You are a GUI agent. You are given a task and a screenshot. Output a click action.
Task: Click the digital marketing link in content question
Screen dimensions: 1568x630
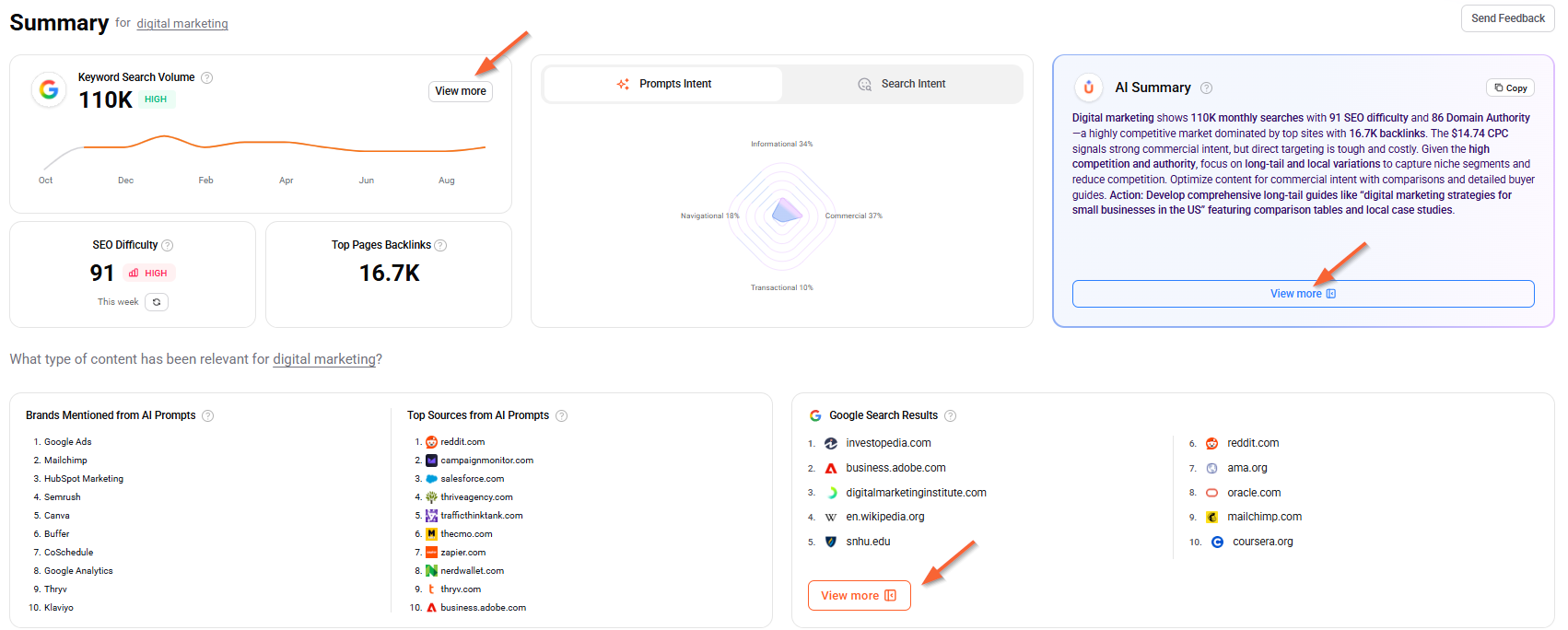pyautogui.click(x=324, y=359)
